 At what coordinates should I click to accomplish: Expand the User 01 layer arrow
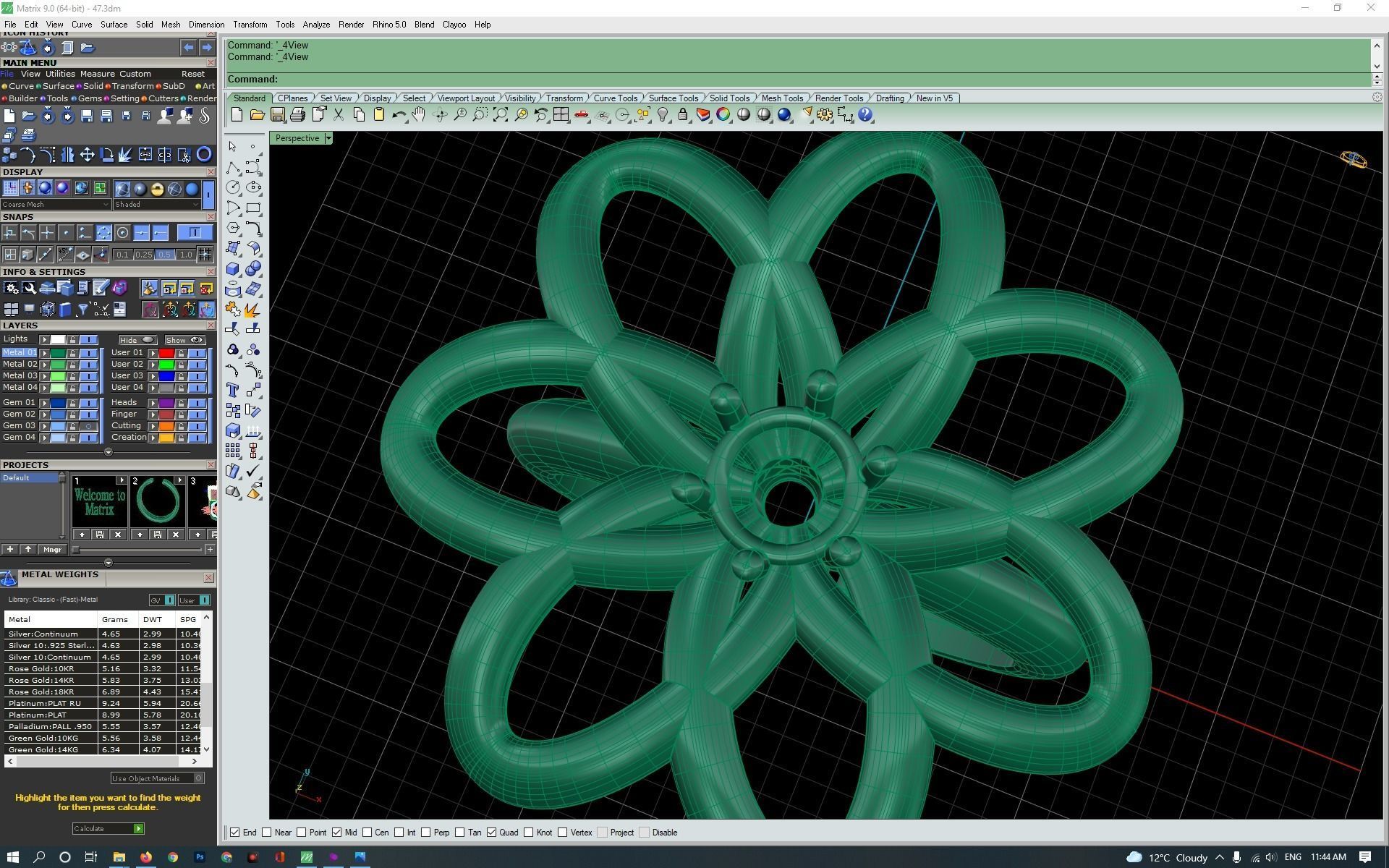[x=153, y=353]
